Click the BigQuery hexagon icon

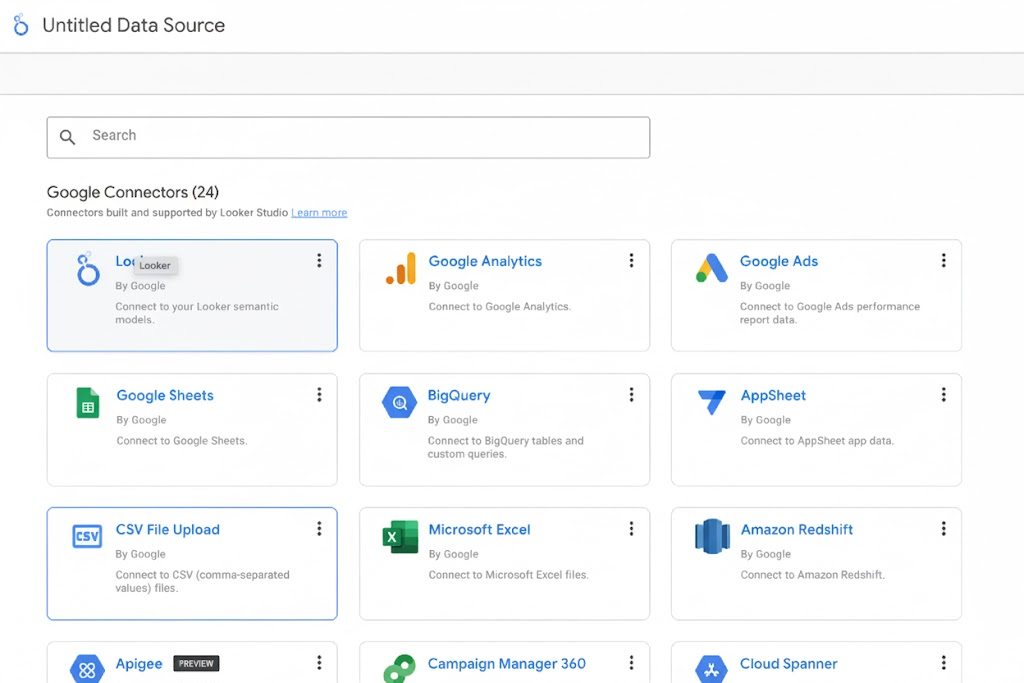coord(400,402)
